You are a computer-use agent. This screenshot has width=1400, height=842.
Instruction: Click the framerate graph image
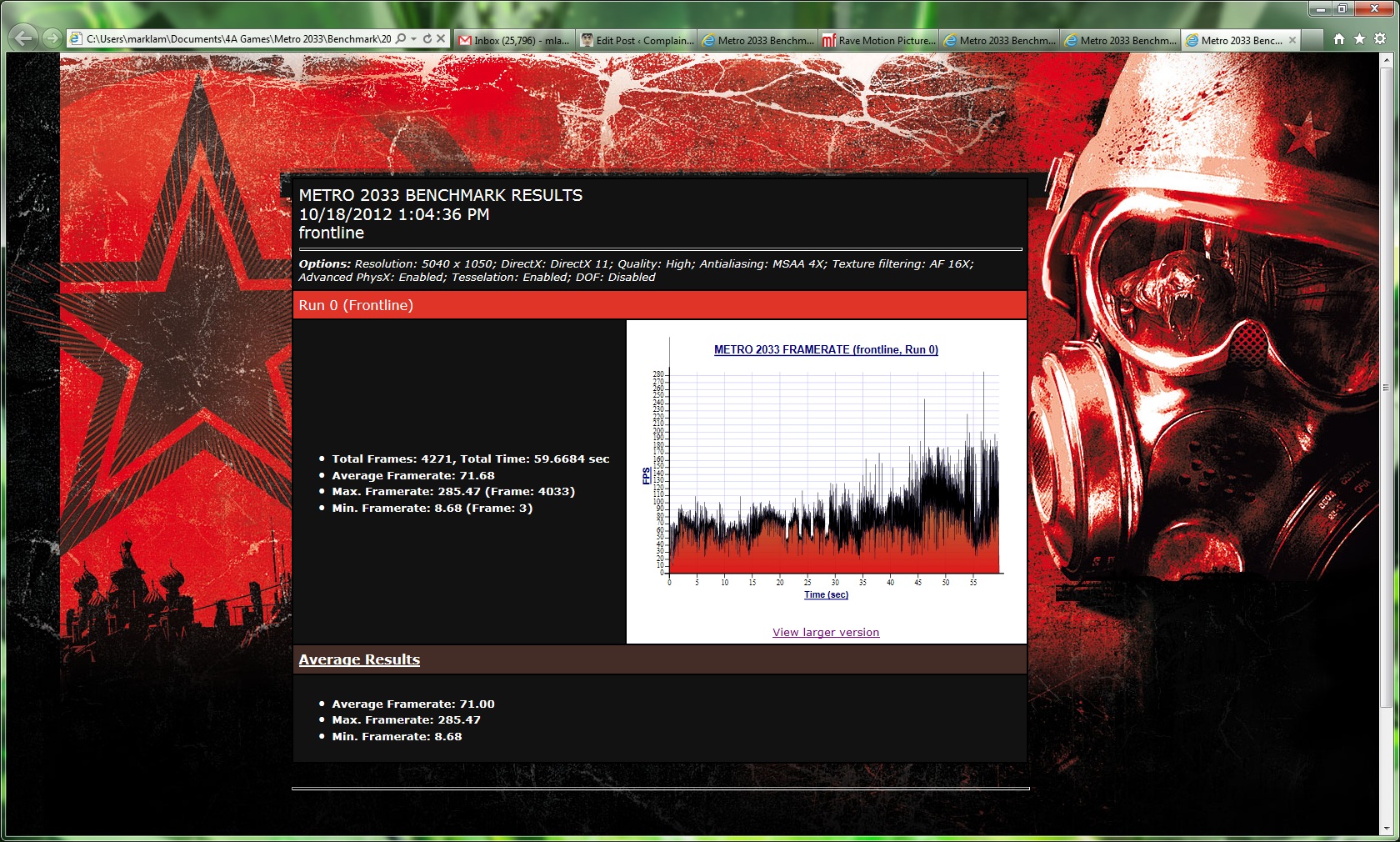(833, 475)
